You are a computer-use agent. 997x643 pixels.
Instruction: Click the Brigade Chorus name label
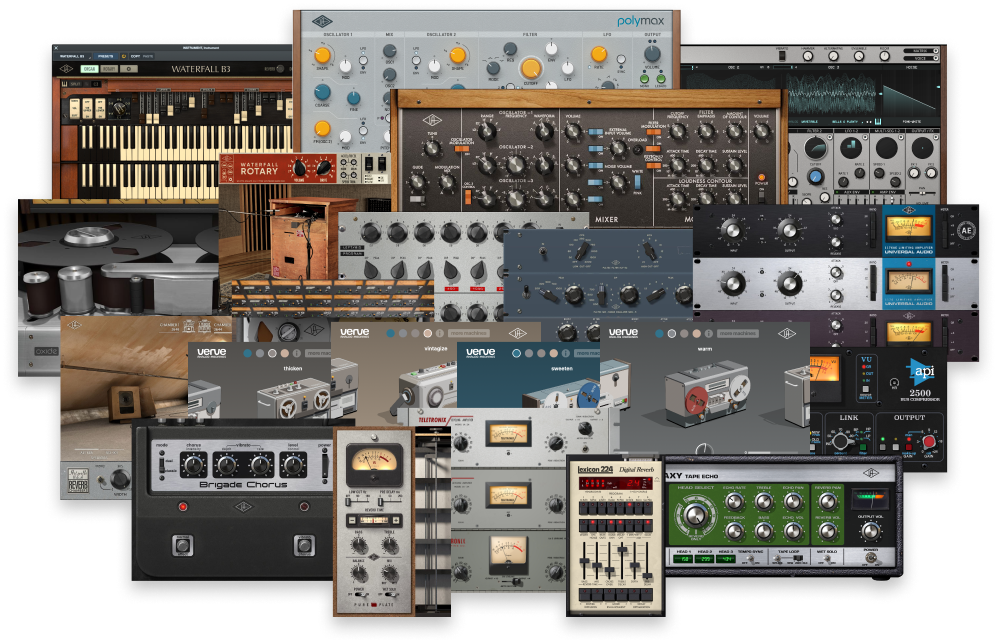pos(244,485)
